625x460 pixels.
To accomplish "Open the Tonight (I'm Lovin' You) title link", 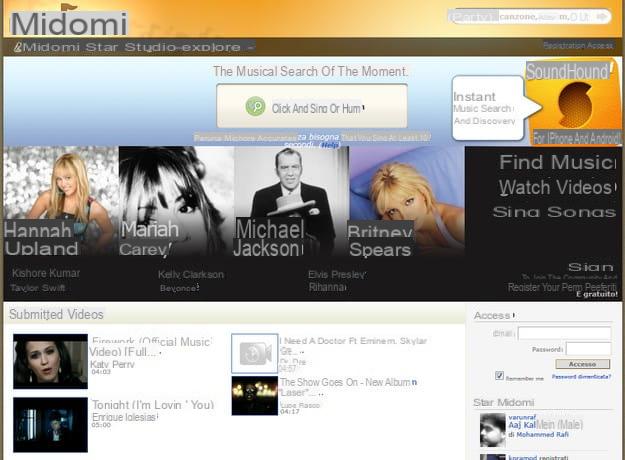I will tap(153, 405).
